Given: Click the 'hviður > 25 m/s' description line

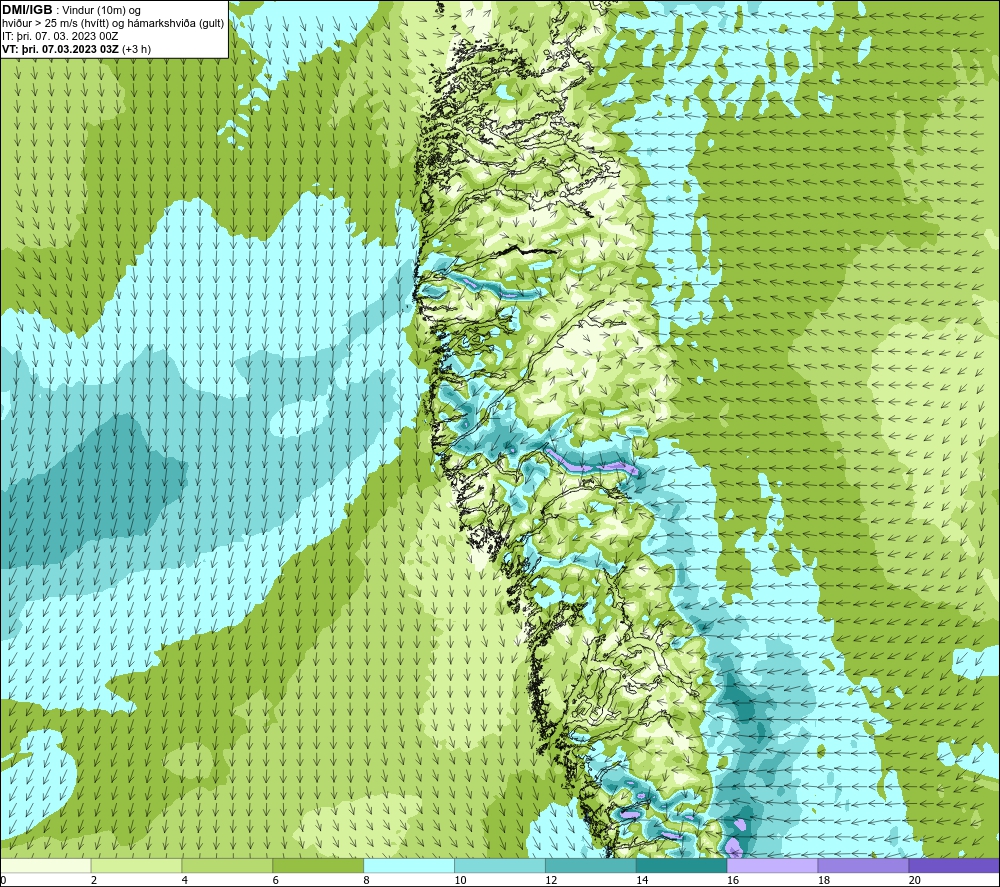Looking at the screenshot, I should click(x=113, y=24).
